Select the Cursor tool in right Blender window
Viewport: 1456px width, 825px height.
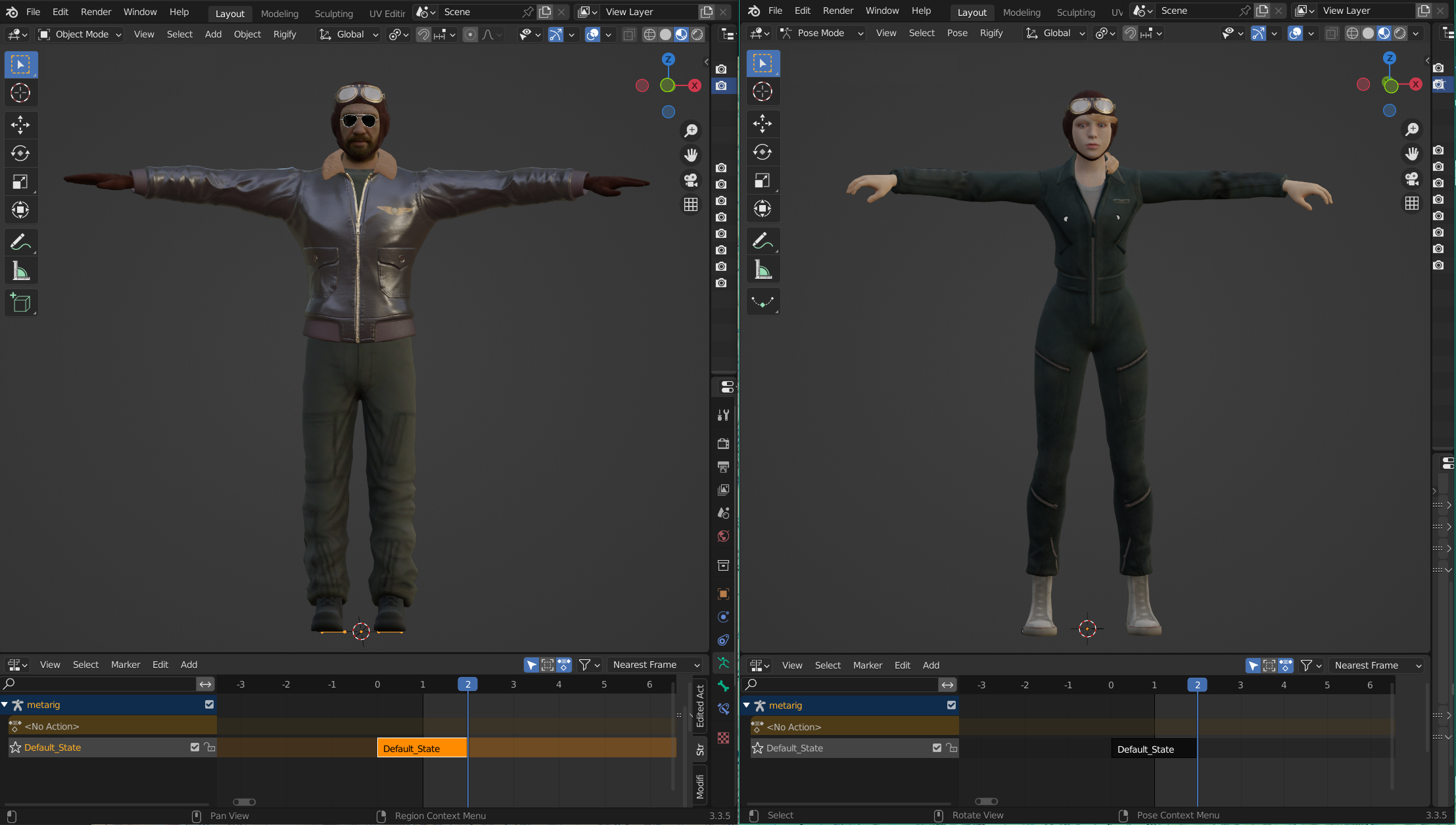[x=763, y=91]
